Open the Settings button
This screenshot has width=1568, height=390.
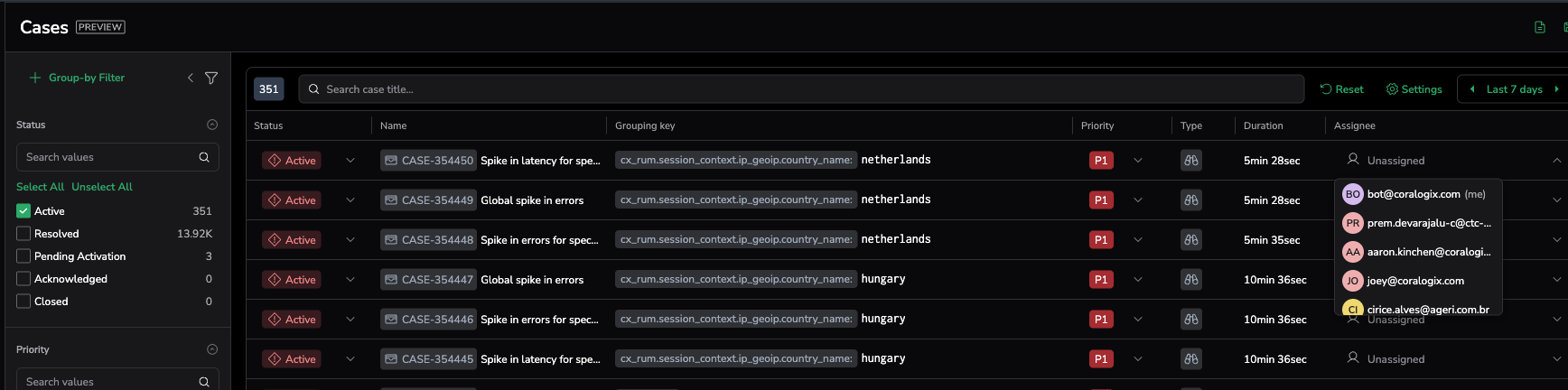coord(1414,89)
